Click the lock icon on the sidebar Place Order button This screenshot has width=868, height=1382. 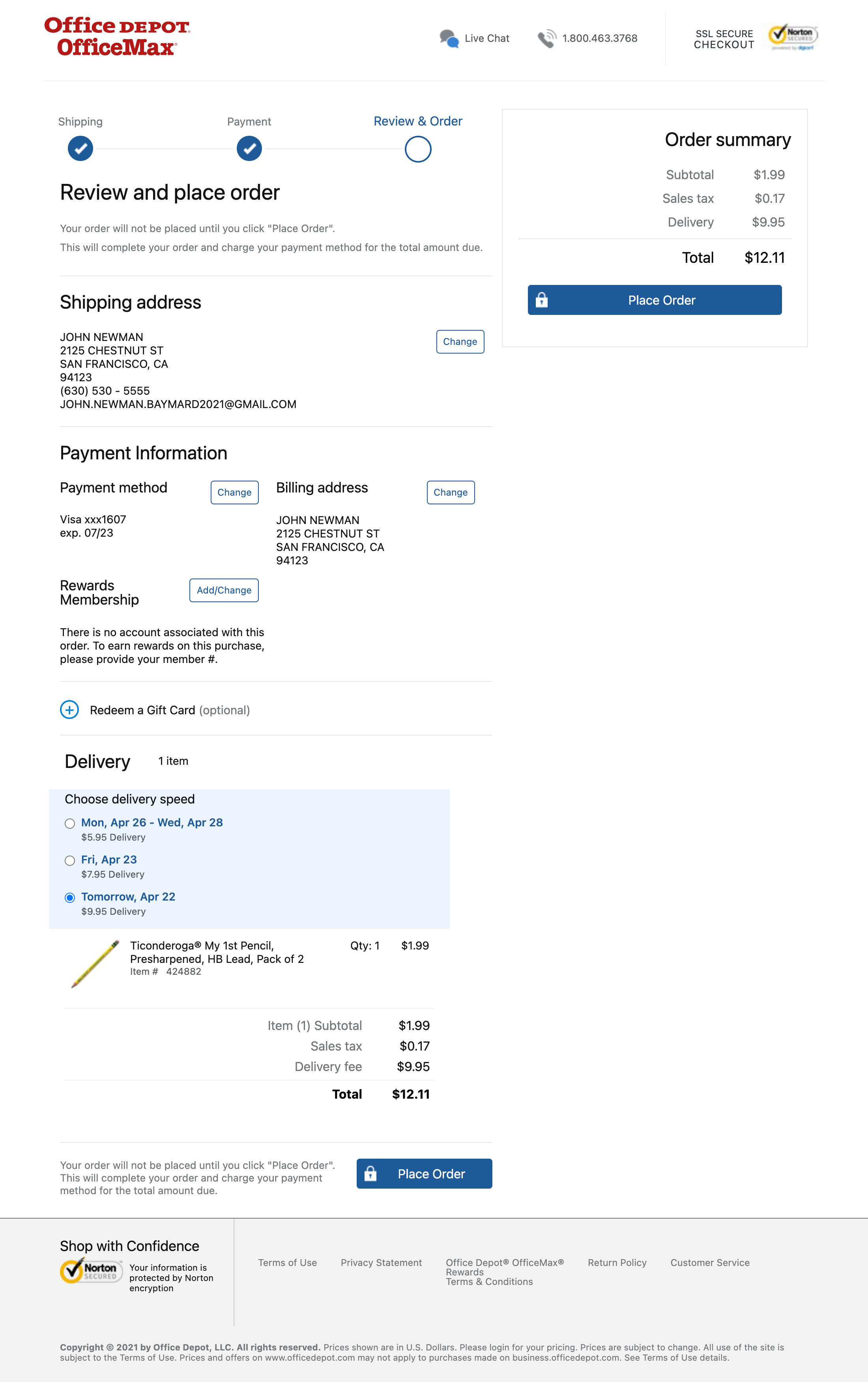(543, 300)
